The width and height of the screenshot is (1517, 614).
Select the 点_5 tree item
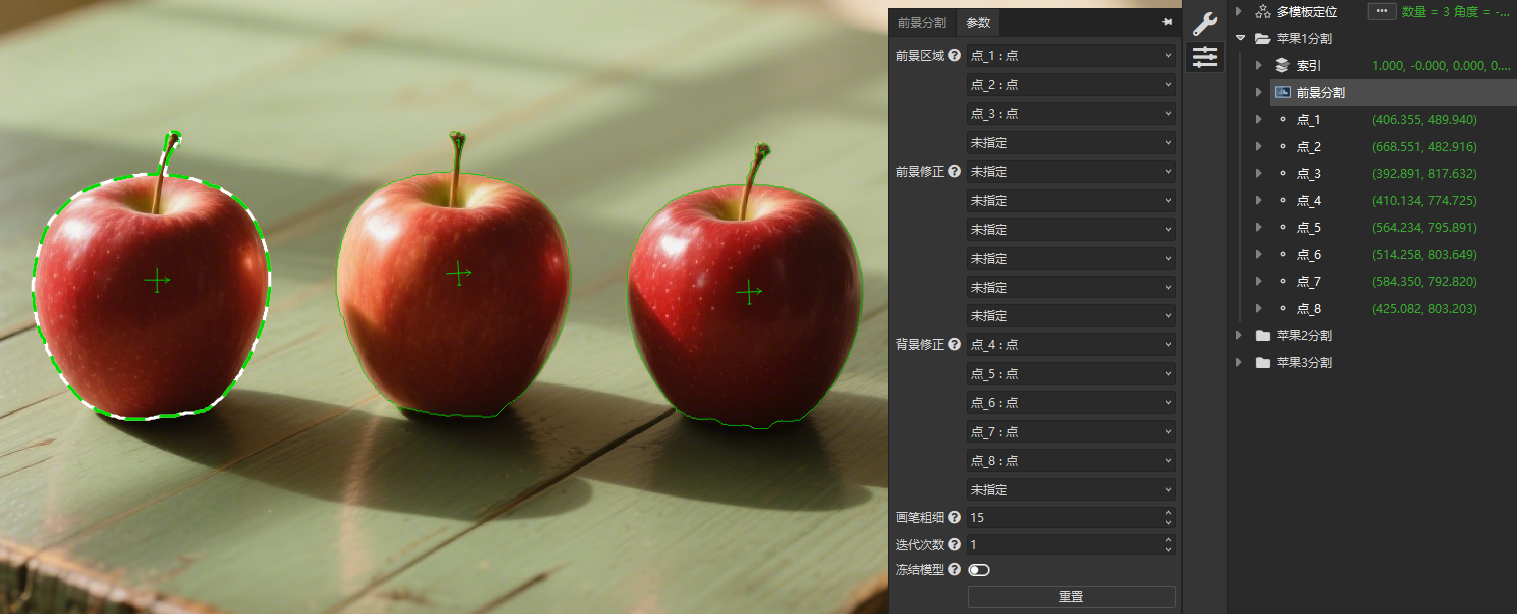1308,227
